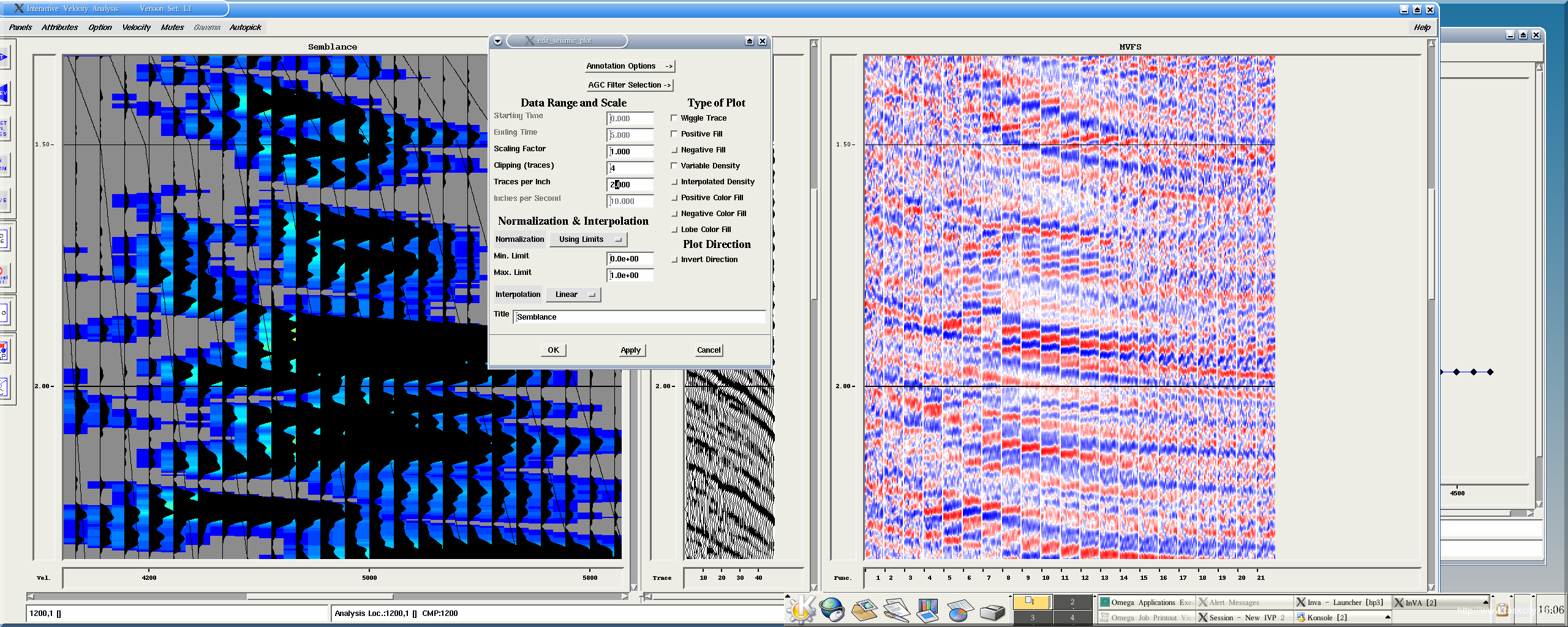Check the Invert Direction option
The height and width of the screenshot is (627, 1568).
(674, 260)
